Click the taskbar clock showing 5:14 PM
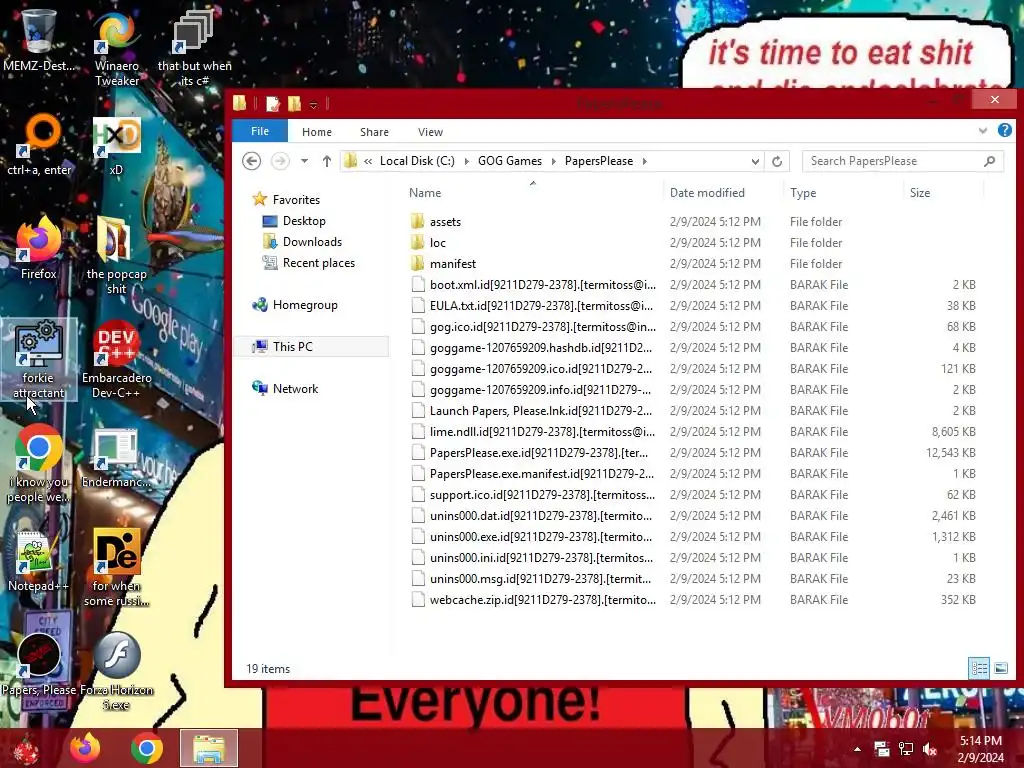 [981, 749]
